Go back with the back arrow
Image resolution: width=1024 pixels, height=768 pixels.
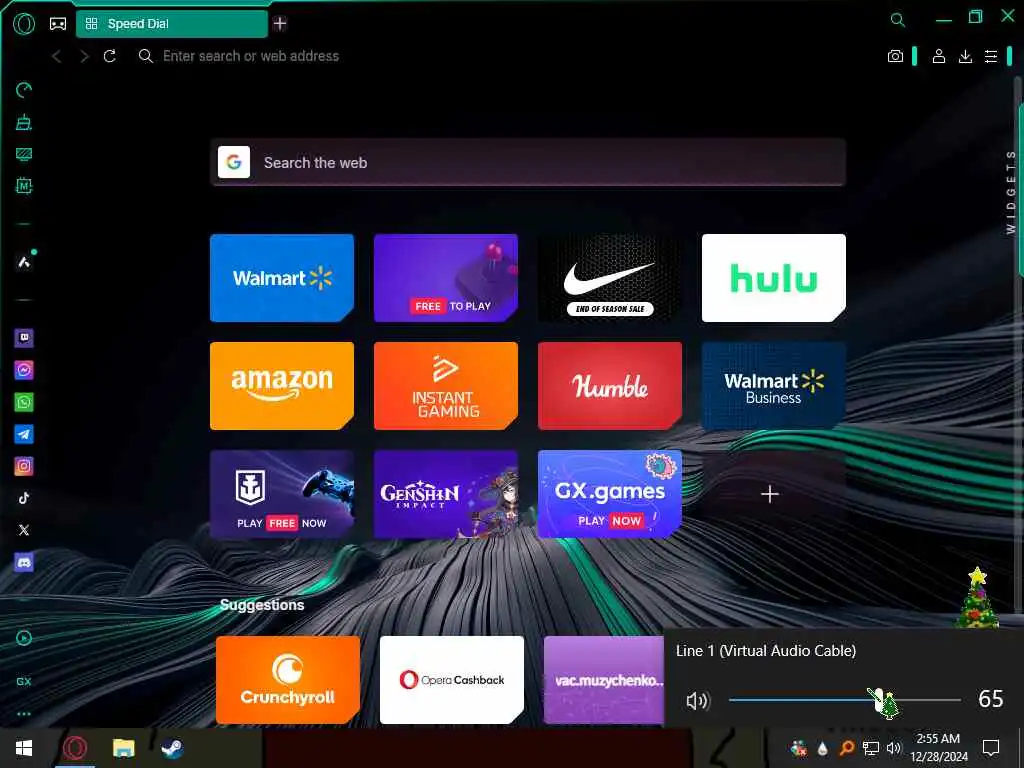pos(57,56)
